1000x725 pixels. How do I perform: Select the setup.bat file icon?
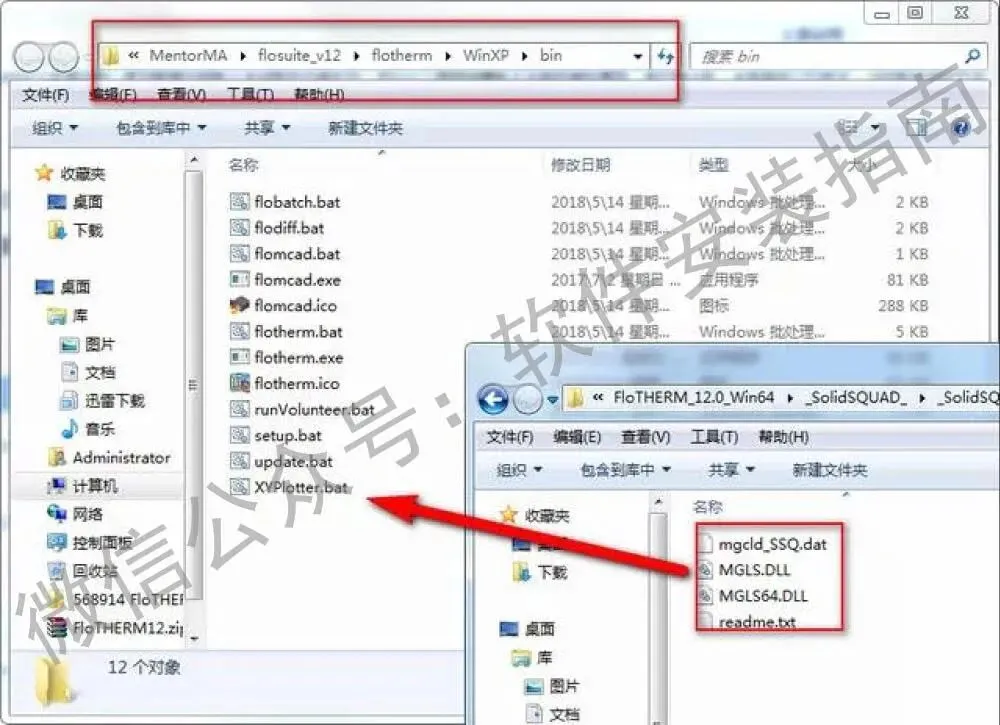pyautogui.click(x=239, y=436)
